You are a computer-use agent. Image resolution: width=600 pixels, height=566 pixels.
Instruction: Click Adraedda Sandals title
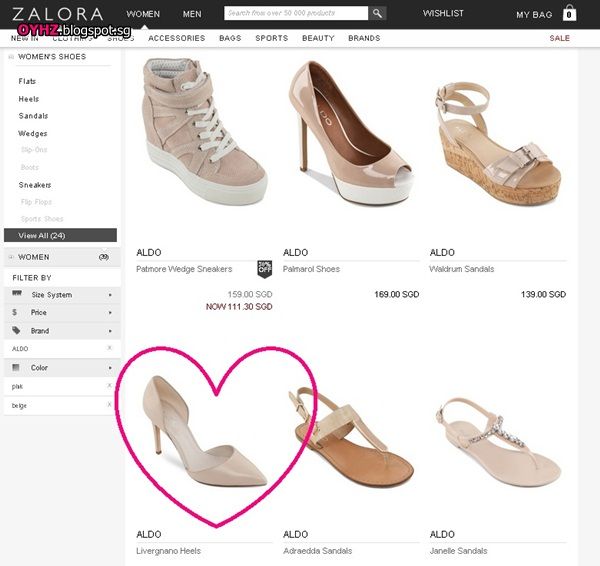coord(317,551)
